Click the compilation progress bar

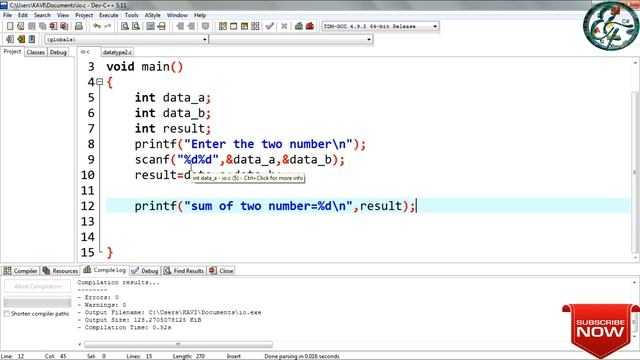(x=37, y=302)
